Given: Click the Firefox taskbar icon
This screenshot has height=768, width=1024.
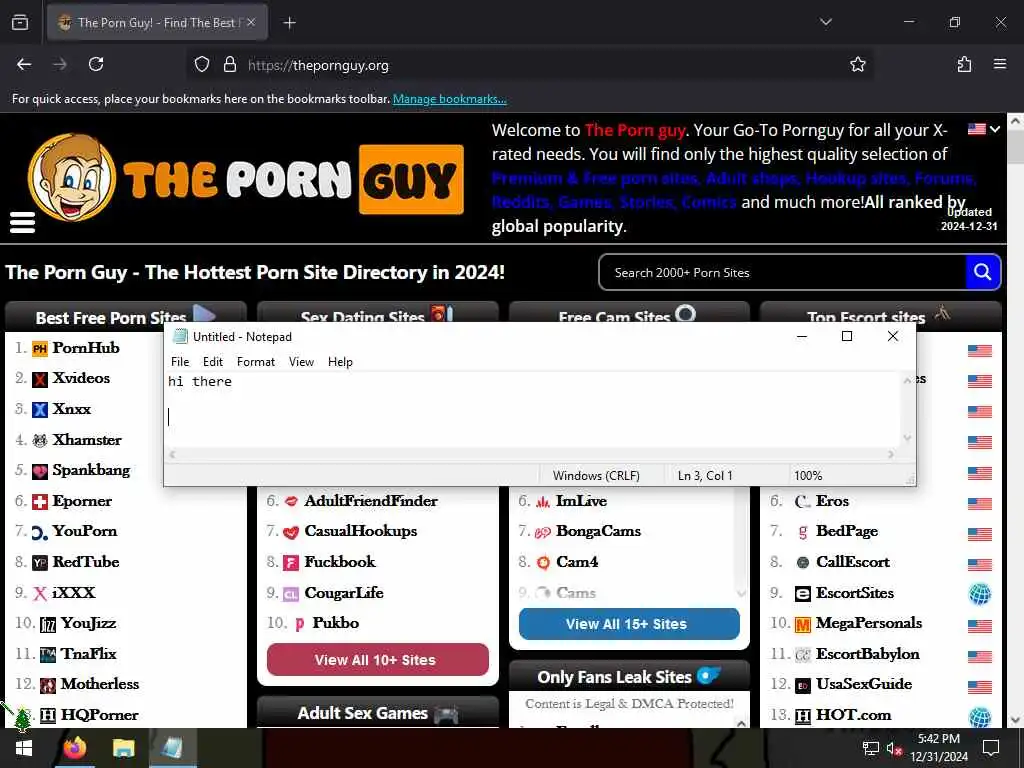Looking at the screenshot, I should pyautogui.click(x=74, y=748).
